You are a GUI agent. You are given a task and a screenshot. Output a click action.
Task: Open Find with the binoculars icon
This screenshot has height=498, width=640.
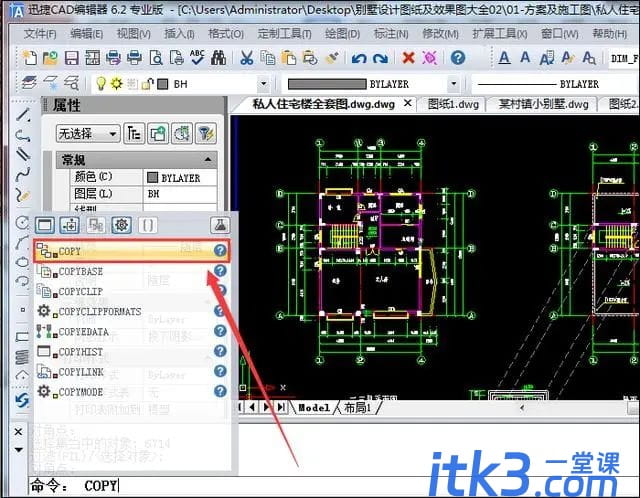point(218,58)
